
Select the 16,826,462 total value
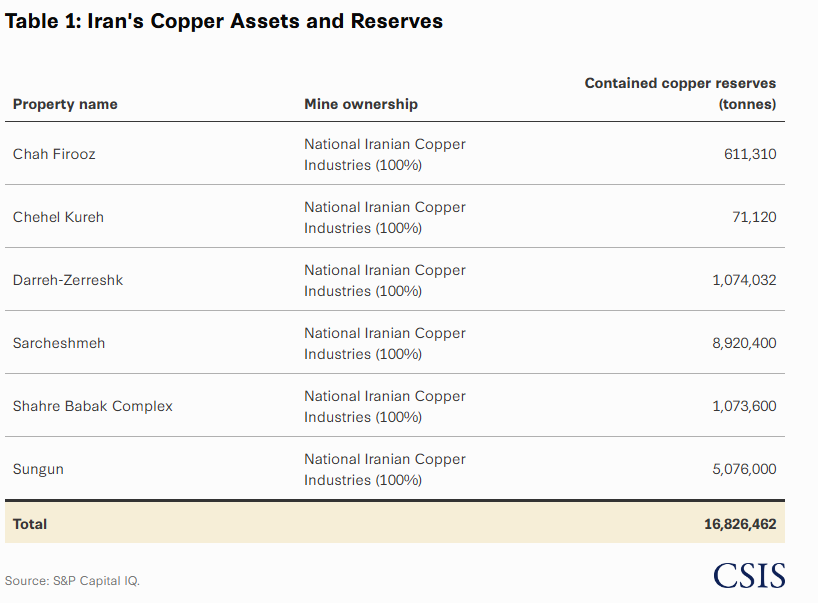tap(740, 524)
